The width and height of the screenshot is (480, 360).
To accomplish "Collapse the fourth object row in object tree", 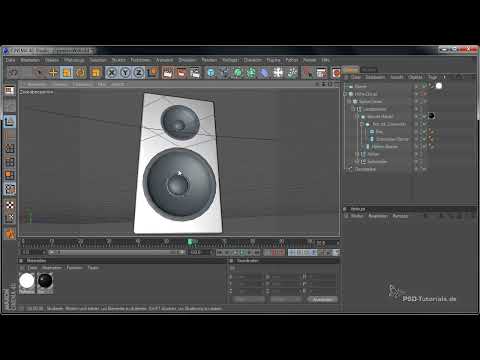I will point(354,109).
